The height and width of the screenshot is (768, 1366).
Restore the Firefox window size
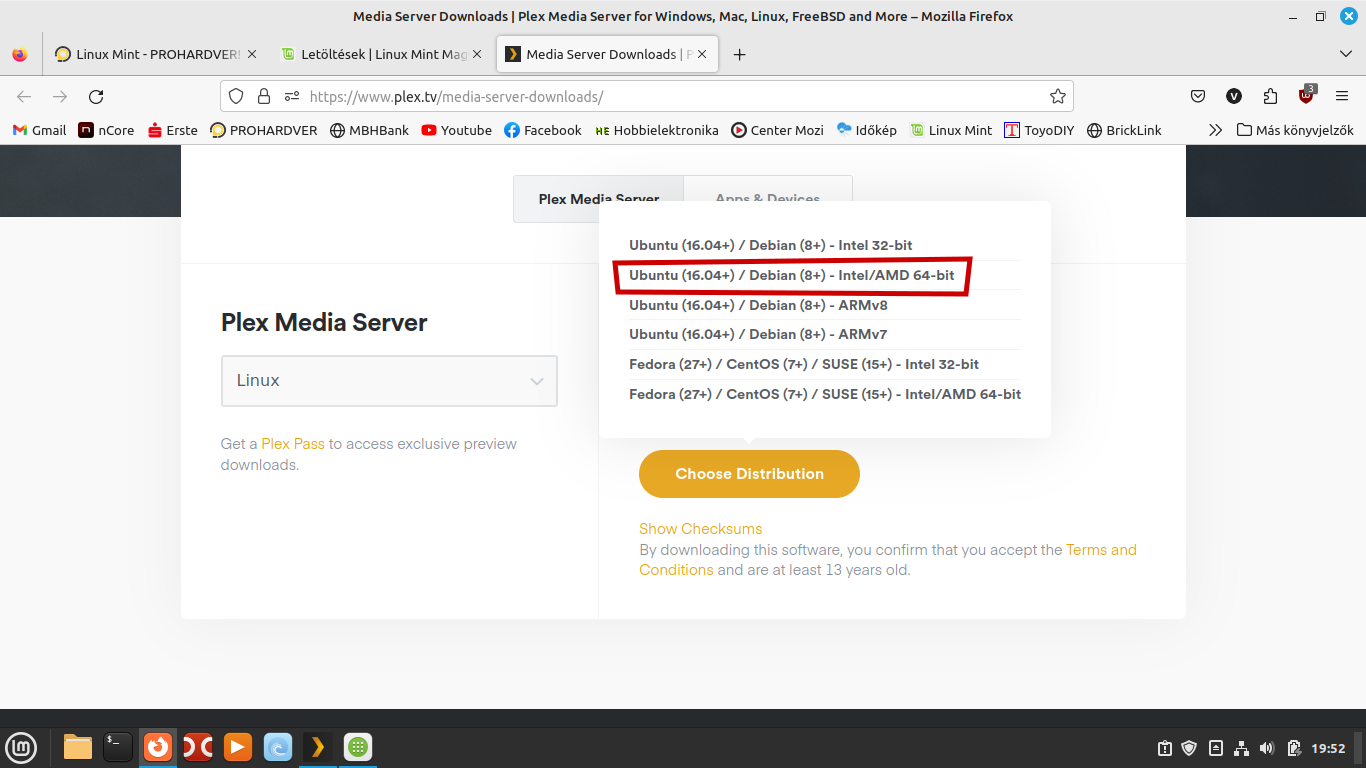click(x=1320, y=16)
